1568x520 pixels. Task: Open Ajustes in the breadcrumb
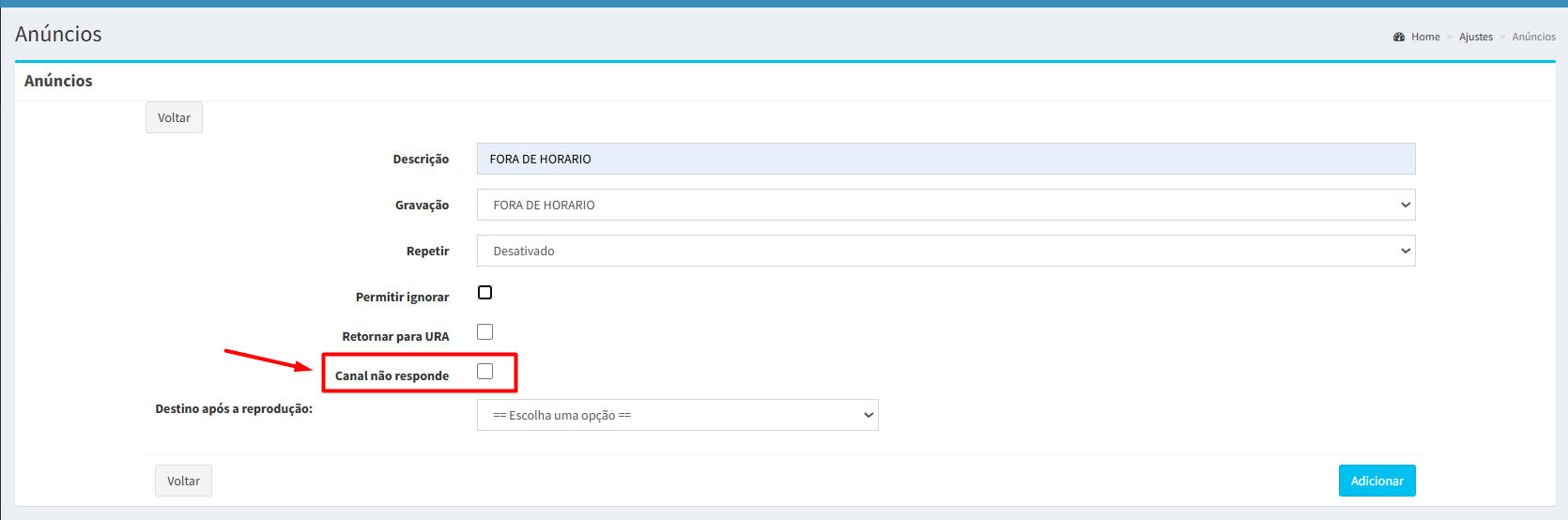coord(1475,37)
